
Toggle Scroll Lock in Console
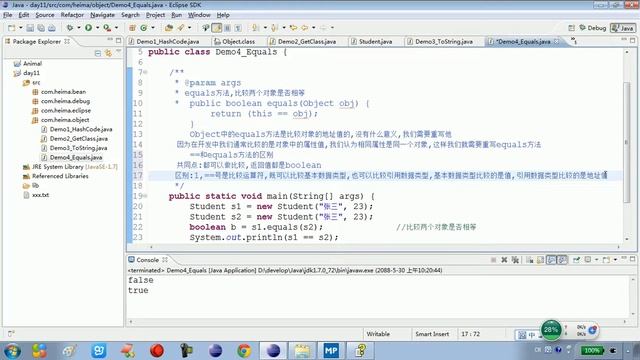540,260
